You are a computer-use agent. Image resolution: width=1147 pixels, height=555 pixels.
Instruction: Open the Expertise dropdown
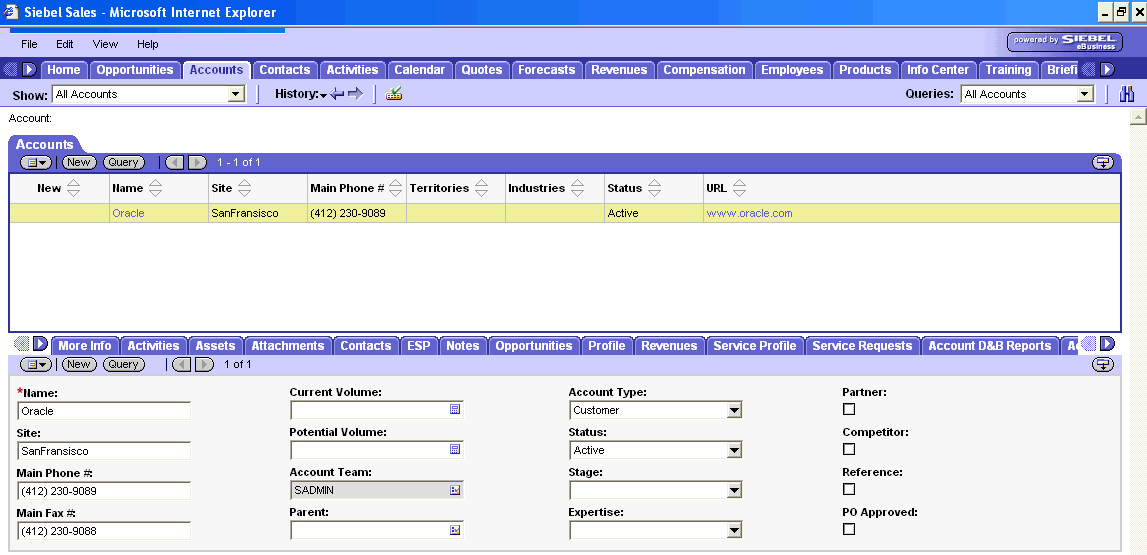(x=734, y=530)
